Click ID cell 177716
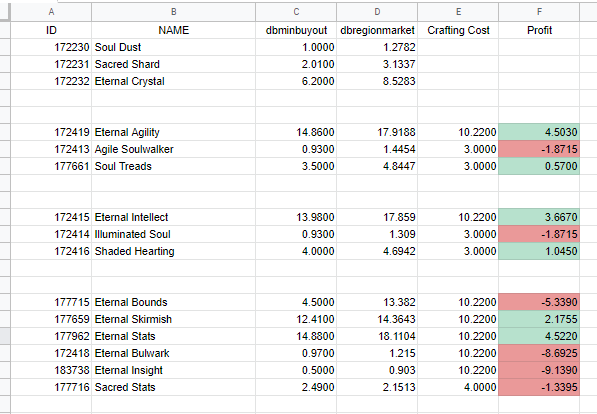 (51, 387)
